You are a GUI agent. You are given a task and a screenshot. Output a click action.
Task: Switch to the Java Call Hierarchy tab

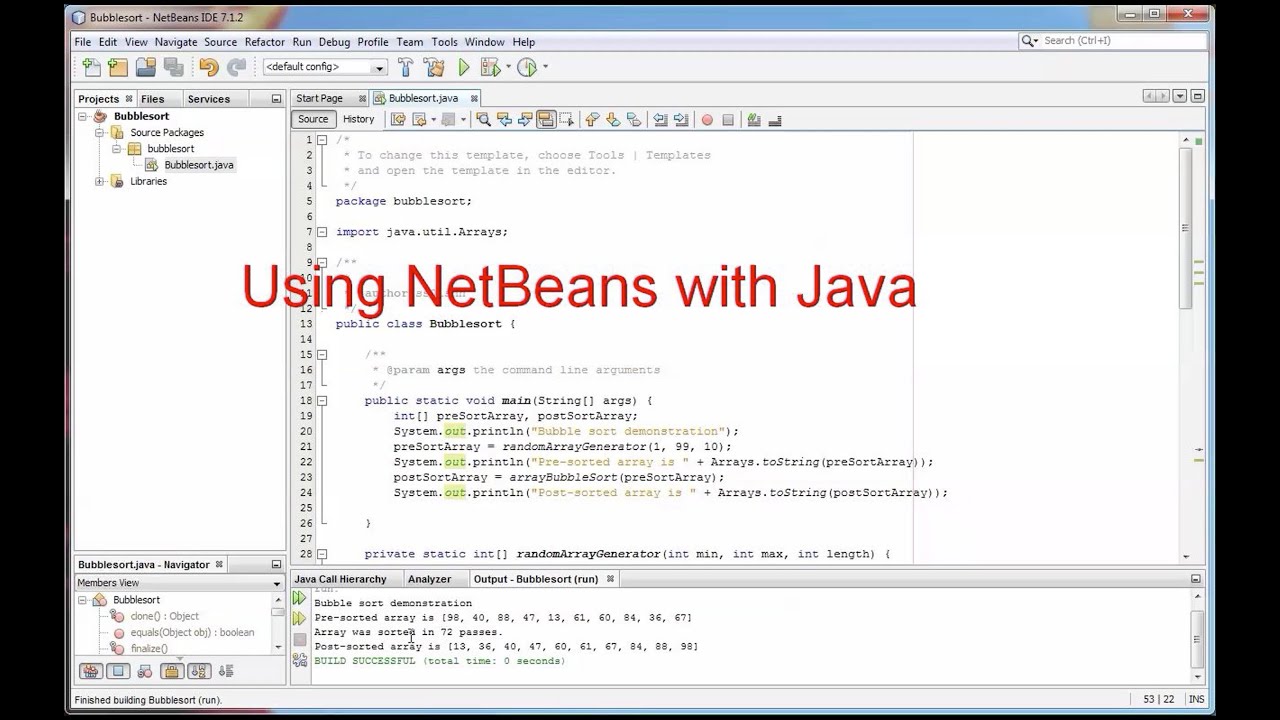pos(340,579)
